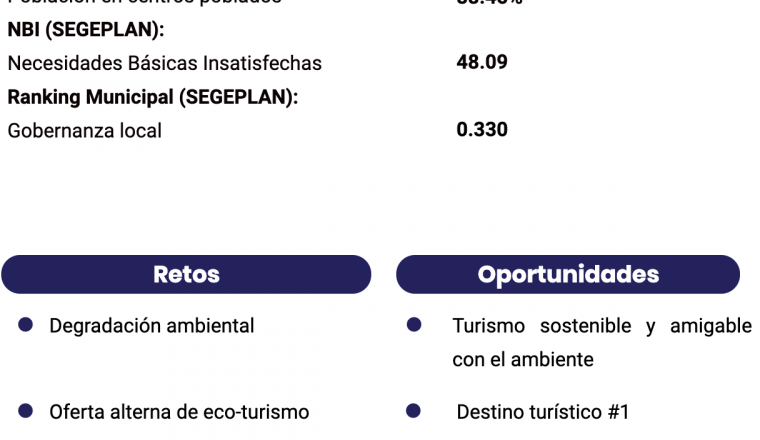Click the Ranking Municipal (SEGEPLAN) heading

pos(153,97)
